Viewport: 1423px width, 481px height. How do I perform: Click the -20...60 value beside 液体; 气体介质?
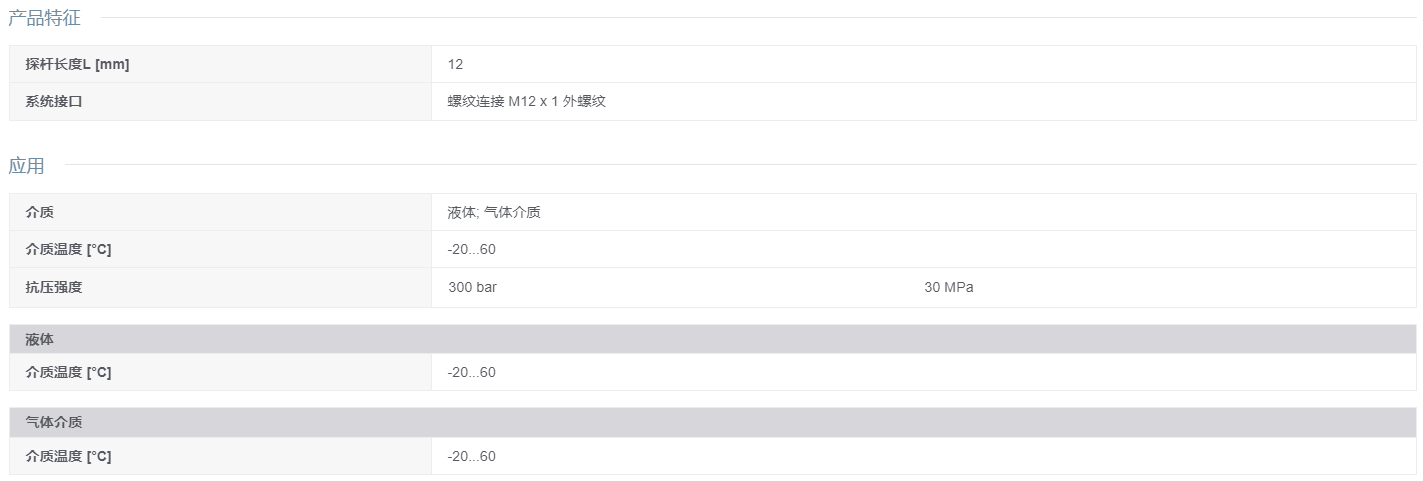tap(472, 249)
